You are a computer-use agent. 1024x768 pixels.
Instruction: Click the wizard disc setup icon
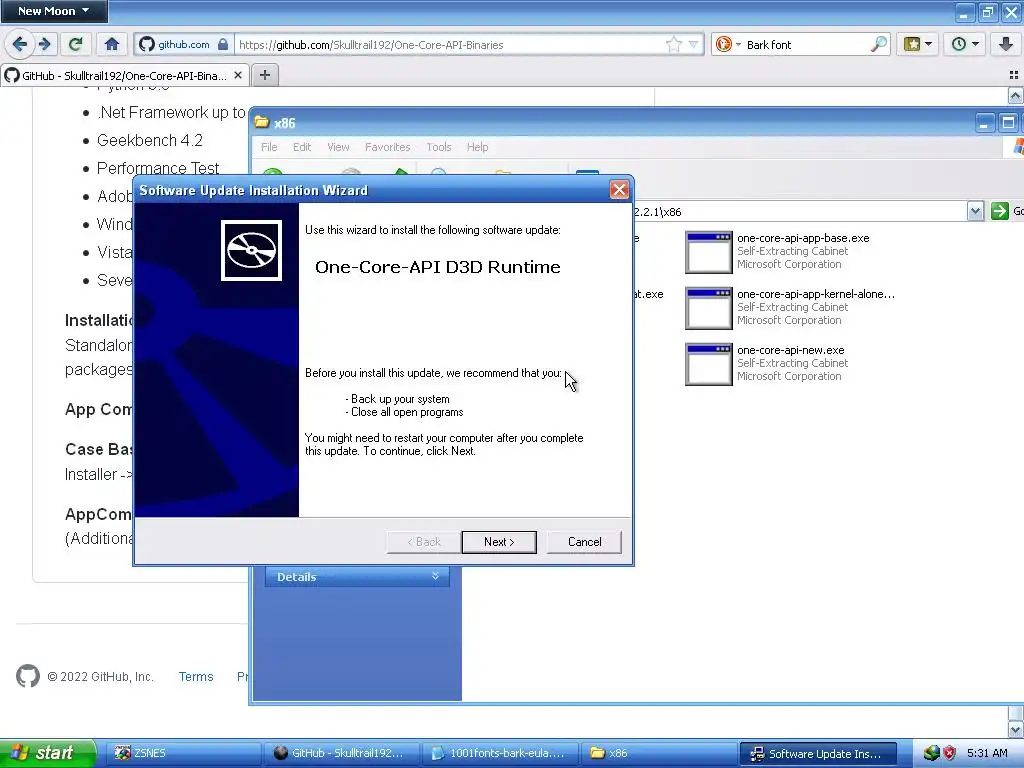pos(251,250)
